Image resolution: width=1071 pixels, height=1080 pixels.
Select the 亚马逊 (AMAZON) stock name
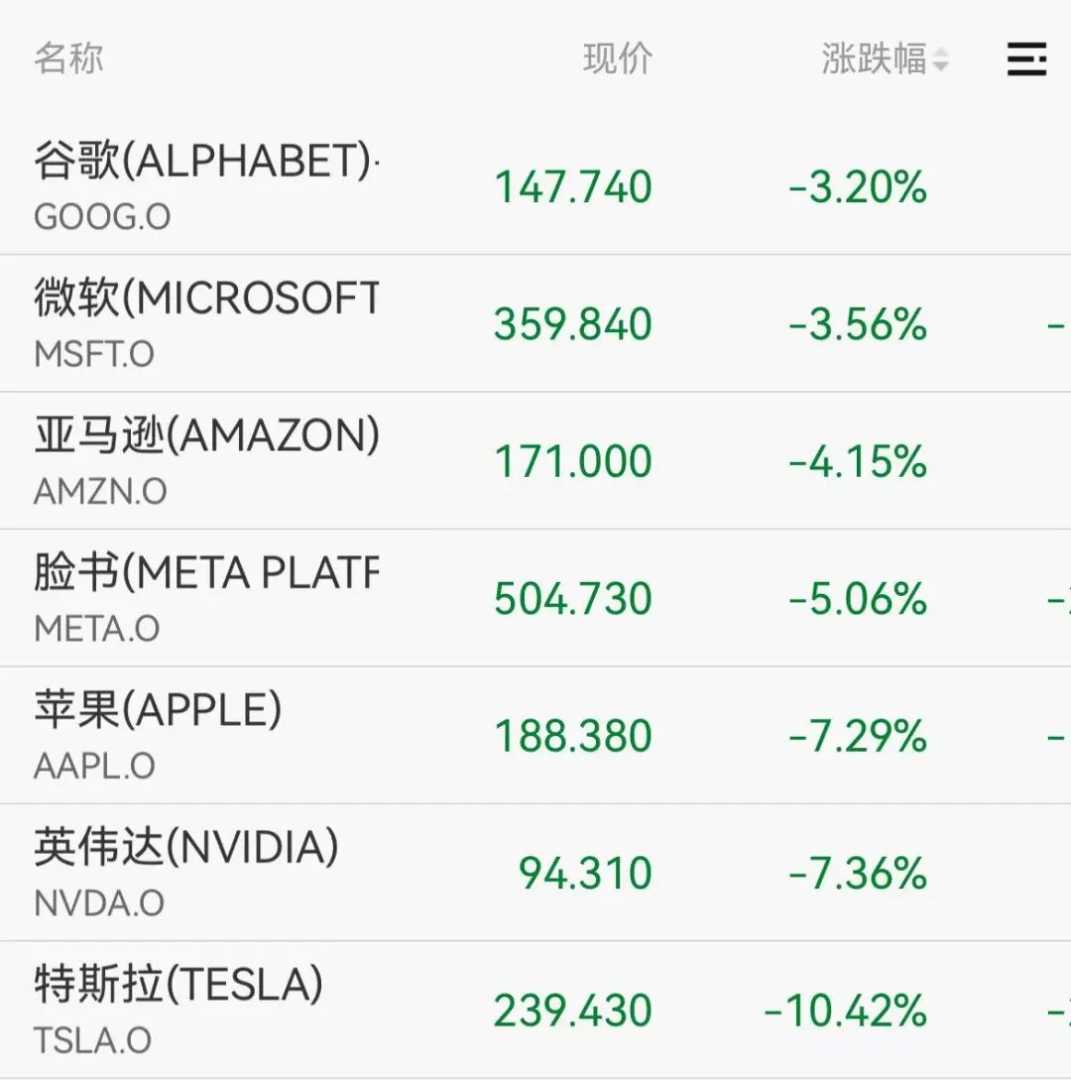[207, 436]
